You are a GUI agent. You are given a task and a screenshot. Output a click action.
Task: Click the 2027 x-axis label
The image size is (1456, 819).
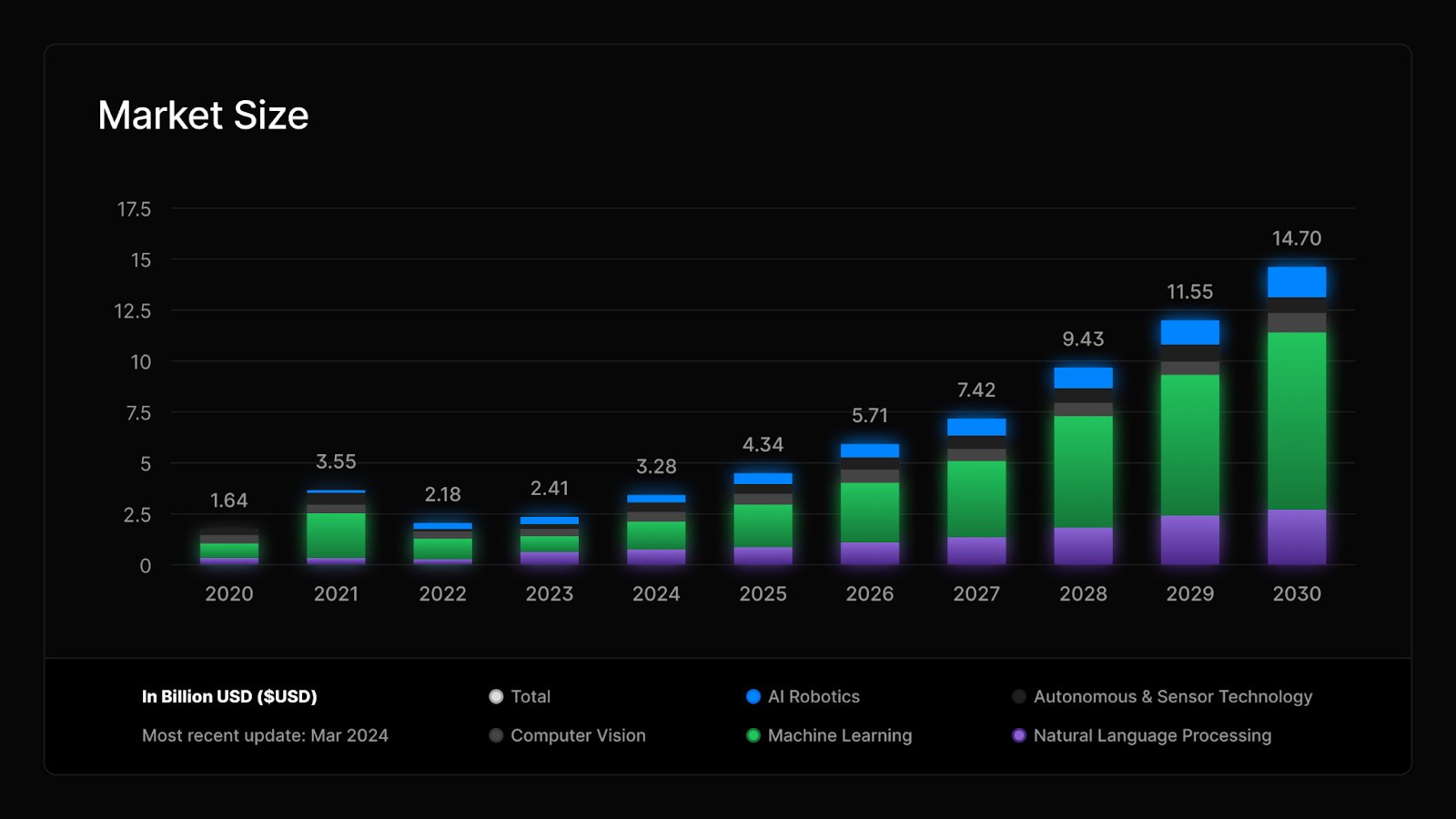click(976, 594)
